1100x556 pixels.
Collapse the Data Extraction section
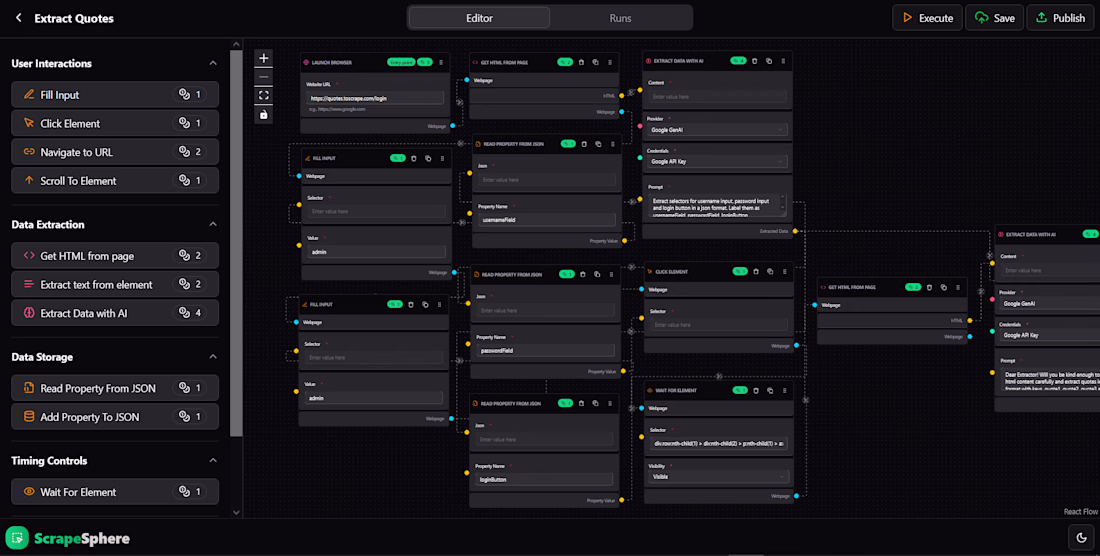213,224
